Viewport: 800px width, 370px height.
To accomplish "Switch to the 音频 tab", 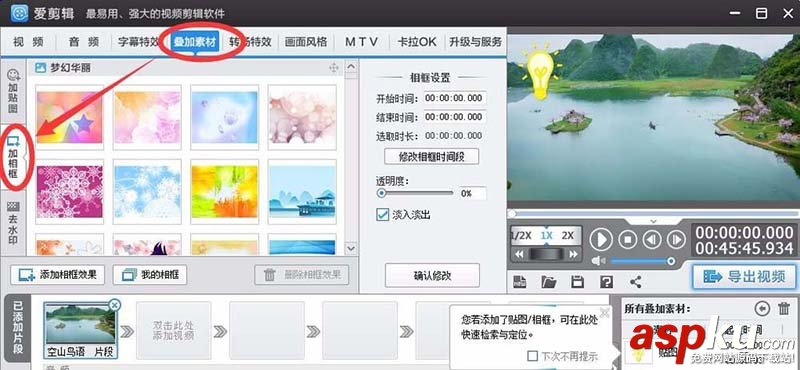I will [84, 42].
